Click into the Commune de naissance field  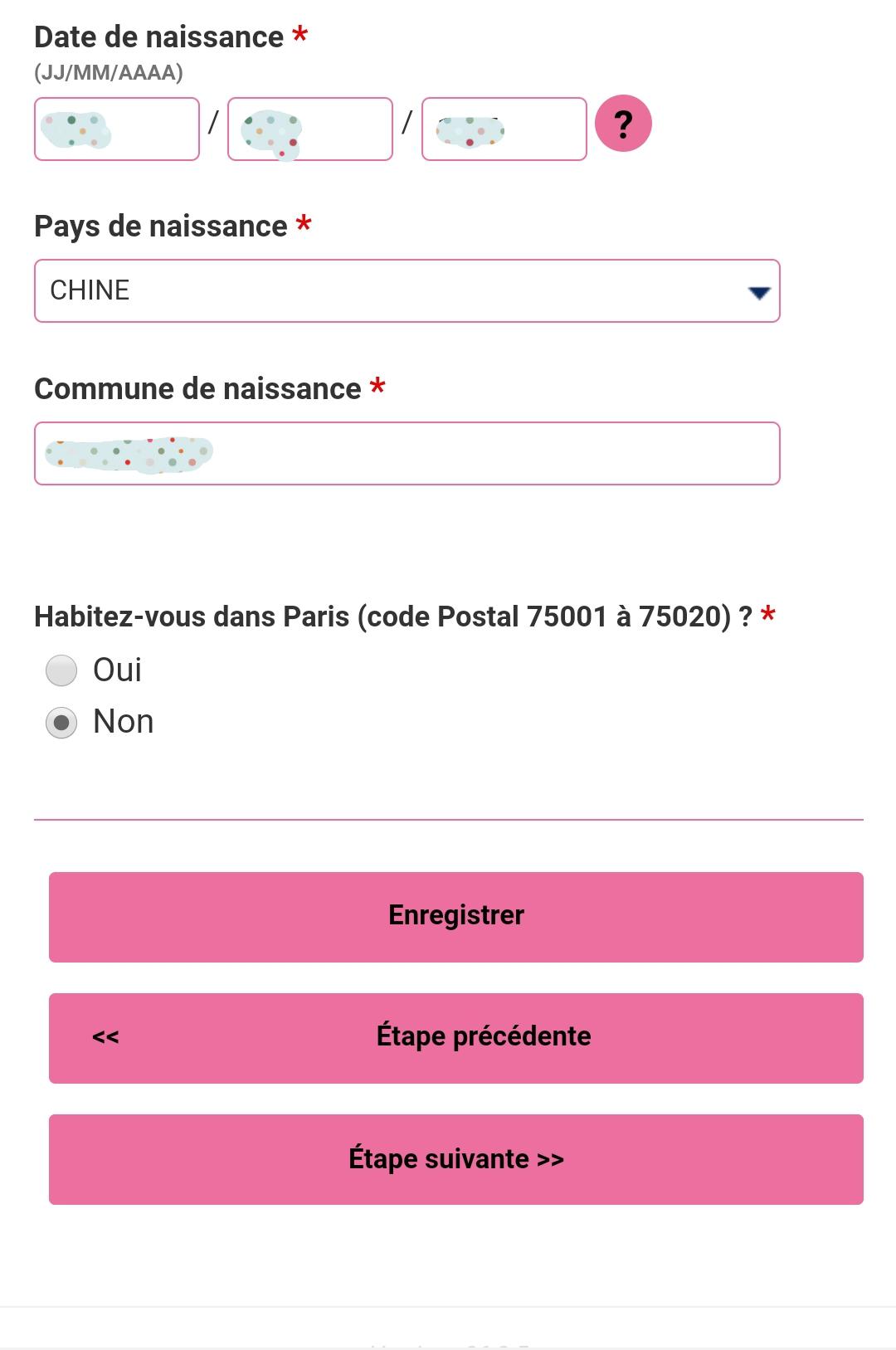[407, 453]
